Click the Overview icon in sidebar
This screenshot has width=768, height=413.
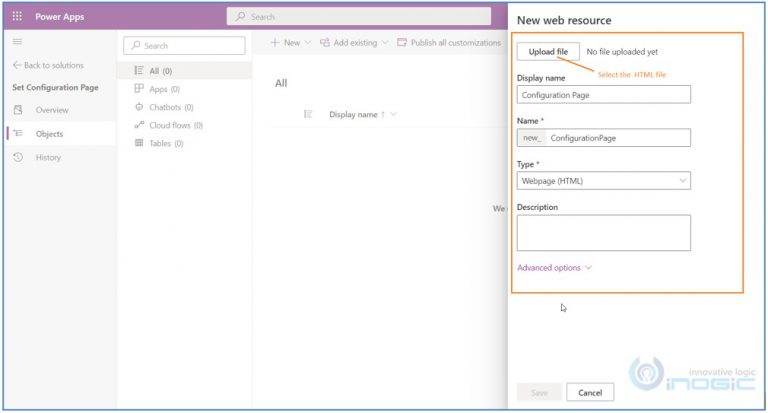18,110
